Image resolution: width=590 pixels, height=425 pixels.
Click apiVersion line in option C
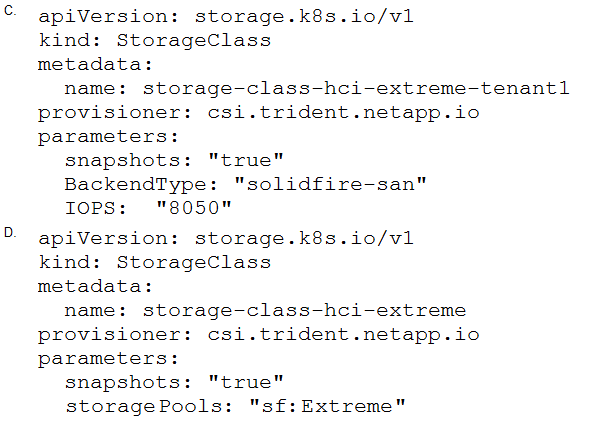point(226,17)
